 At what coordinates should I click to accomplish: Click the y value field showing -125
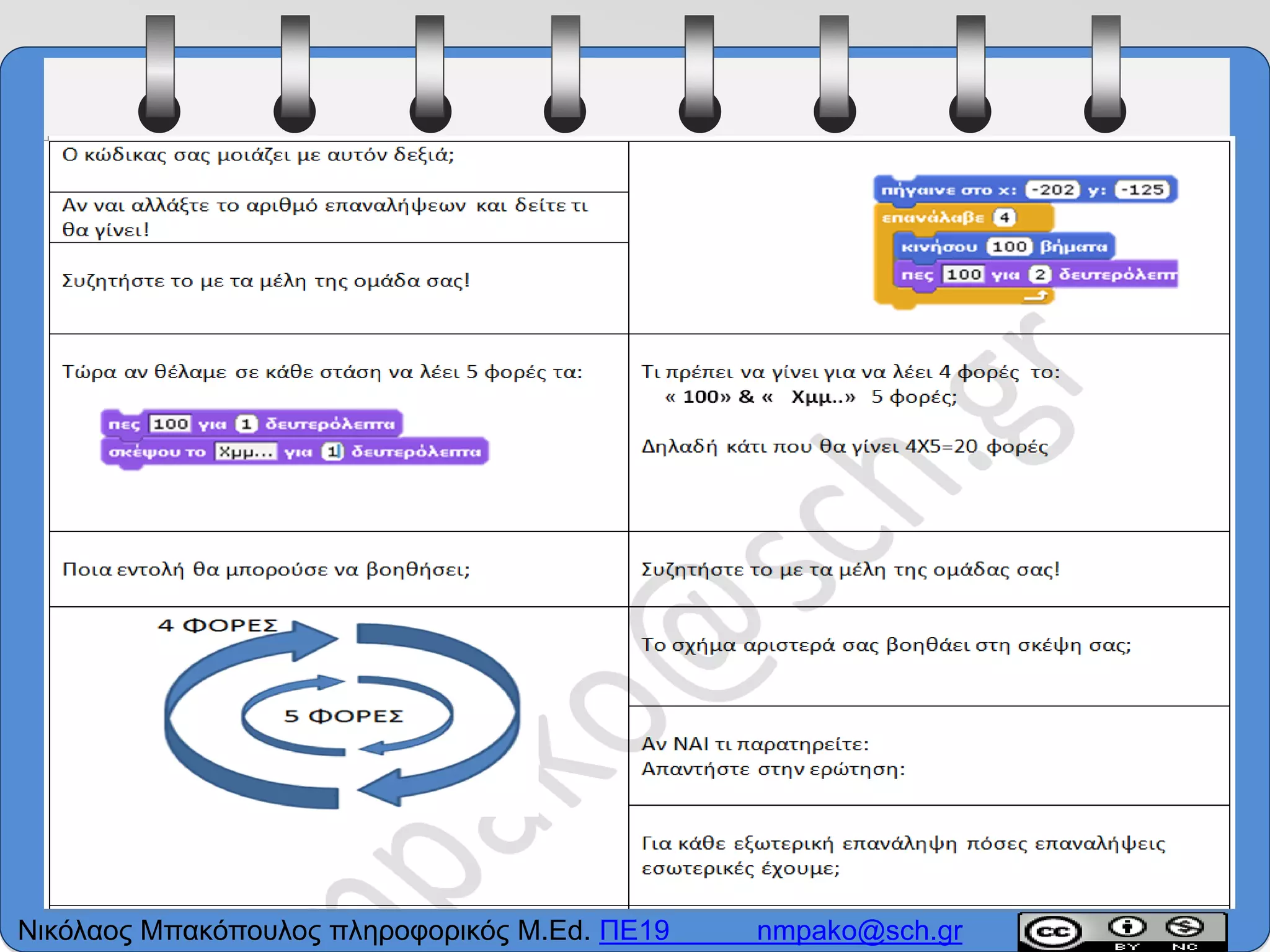coord(1142,190)
